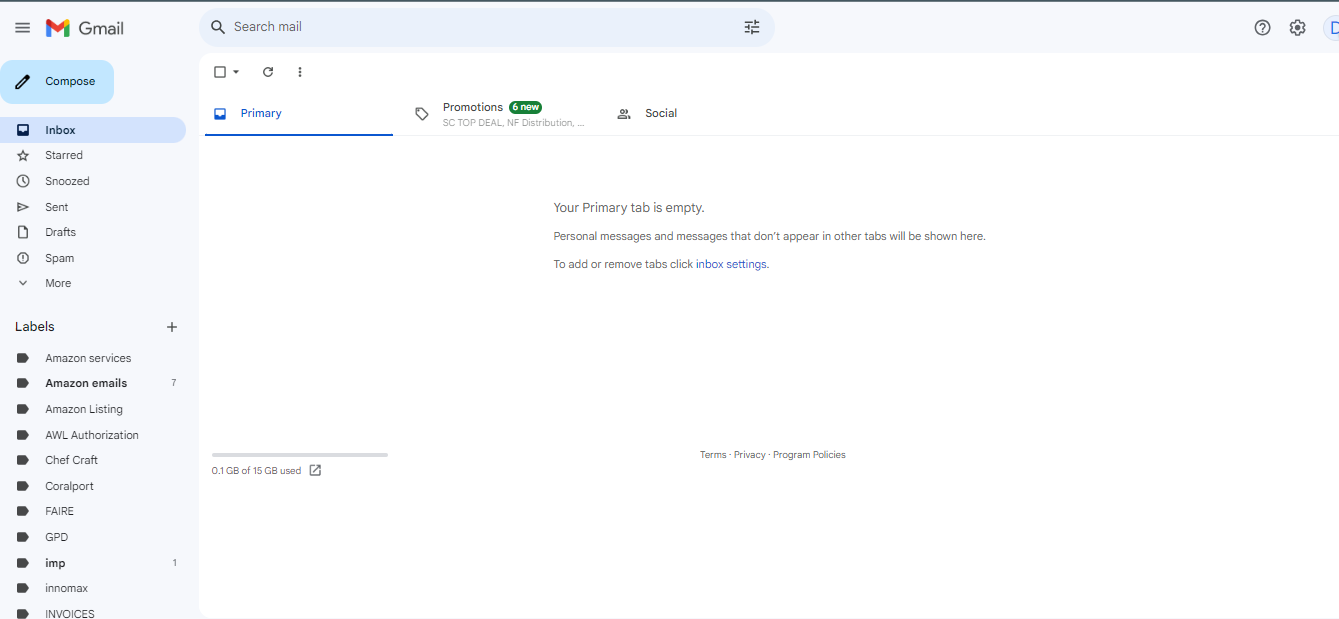Open the Program Policies link

(x=809, y=455)
